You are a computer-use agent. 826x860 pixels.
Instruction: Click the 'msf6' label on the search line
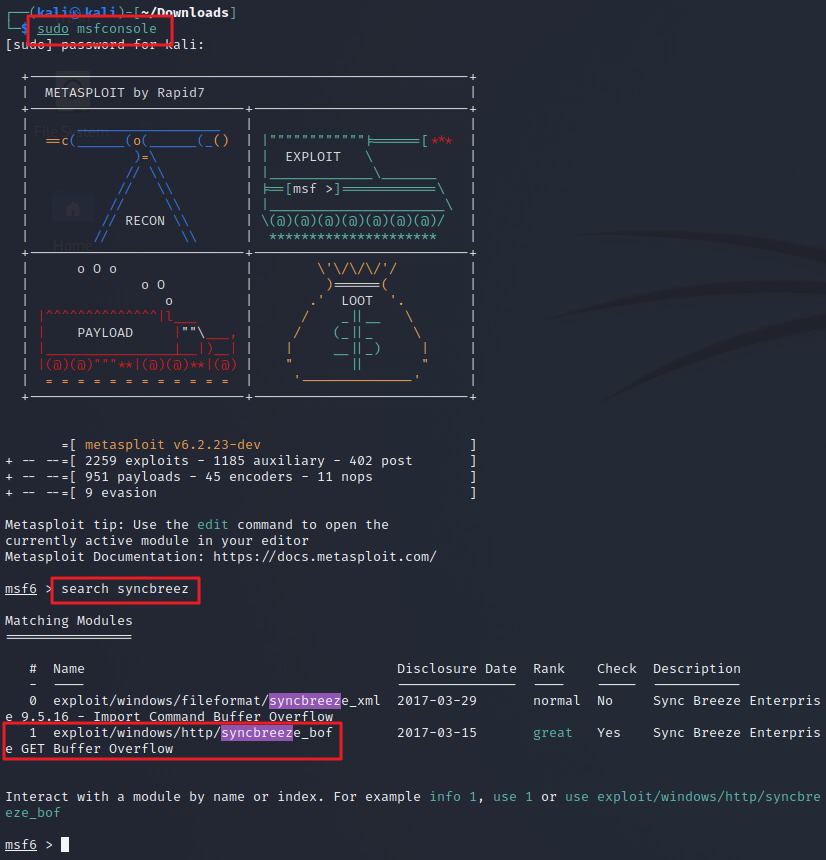coord(21,589)
